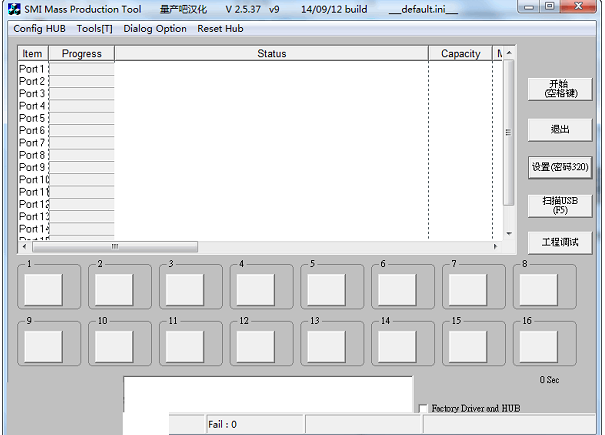The image size is (605, 435).
Task: Click the Capacity column header
Action: pos(460,53)
